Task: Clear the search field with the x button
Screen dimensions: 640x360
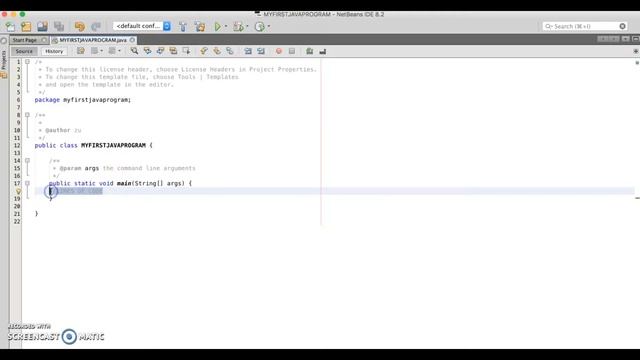Action: [x=622, y=26]
